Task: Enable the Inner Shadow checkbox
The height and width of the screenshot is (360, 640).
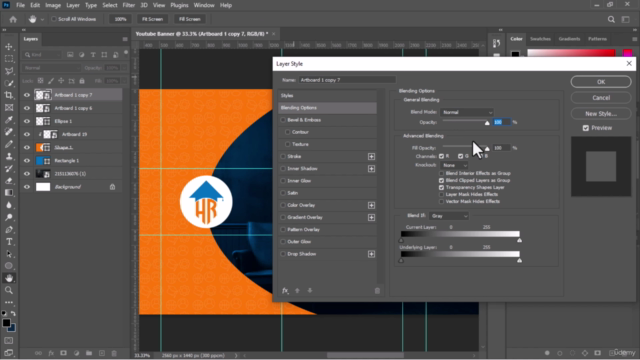Action: [283, 169]
